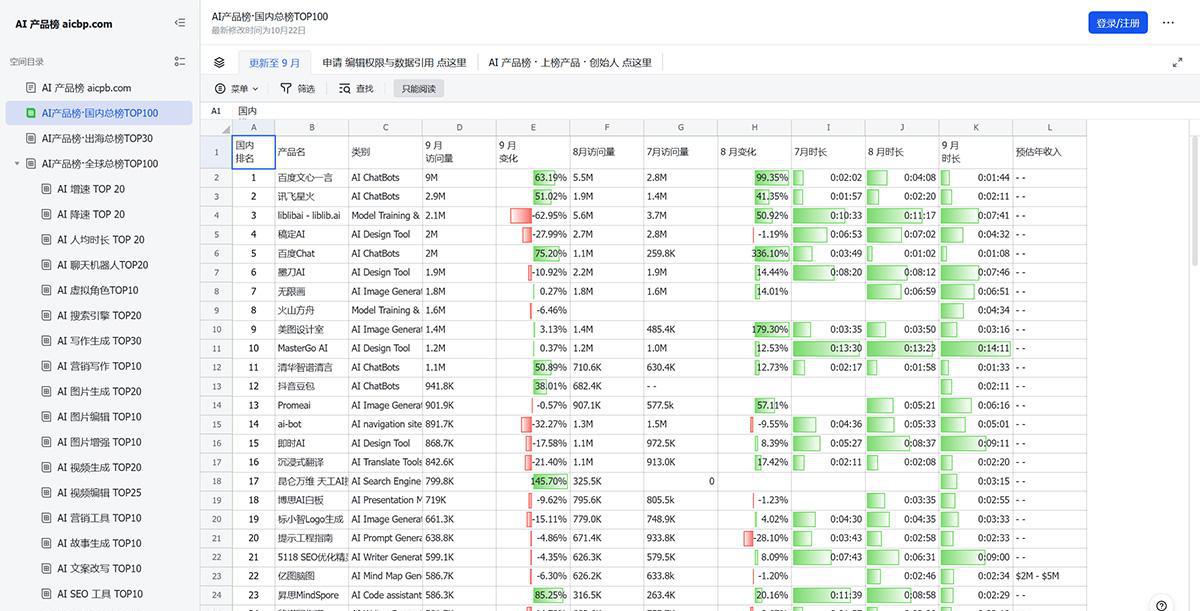Collapse the sidebar with the top-left icon
This screenshot has width=1200, height=611.
click(x=179, y=23)
